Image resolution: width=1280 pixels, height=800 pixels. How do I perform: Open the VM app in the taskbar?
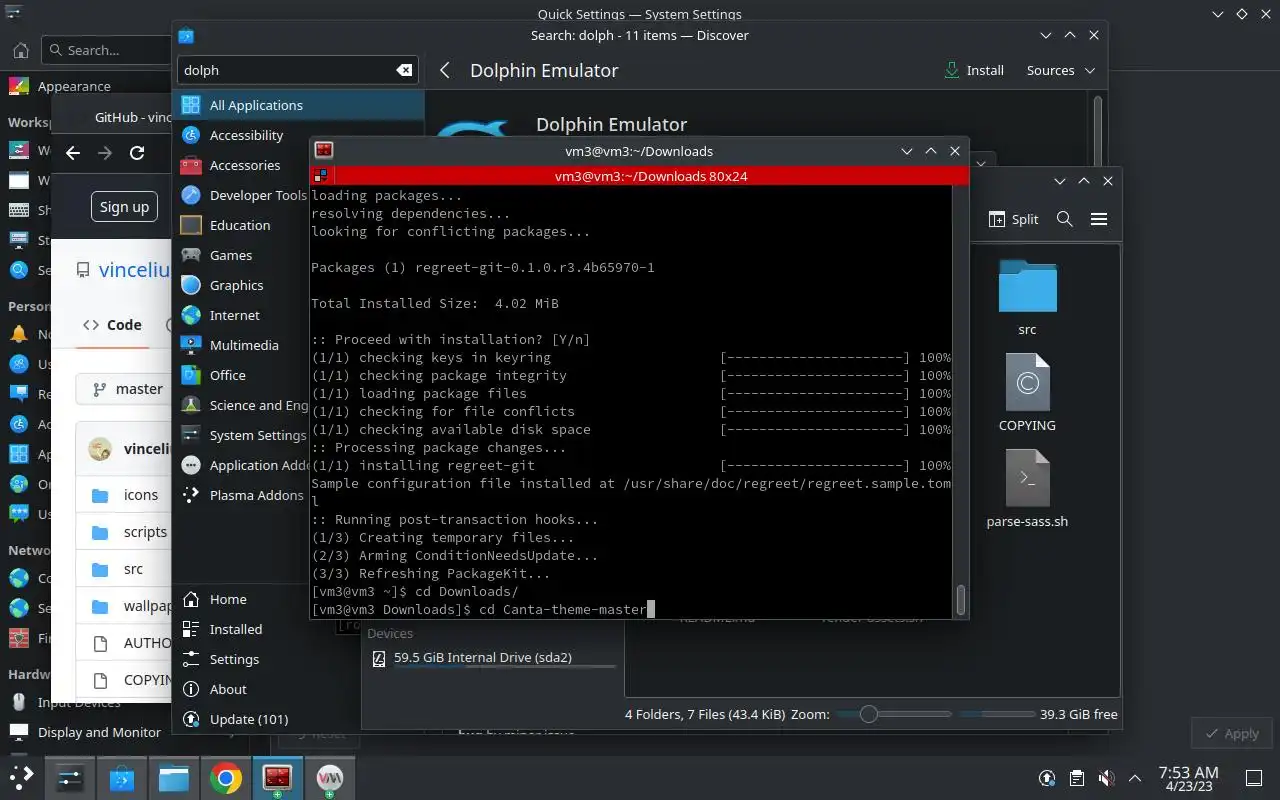(x=330, y=777)
